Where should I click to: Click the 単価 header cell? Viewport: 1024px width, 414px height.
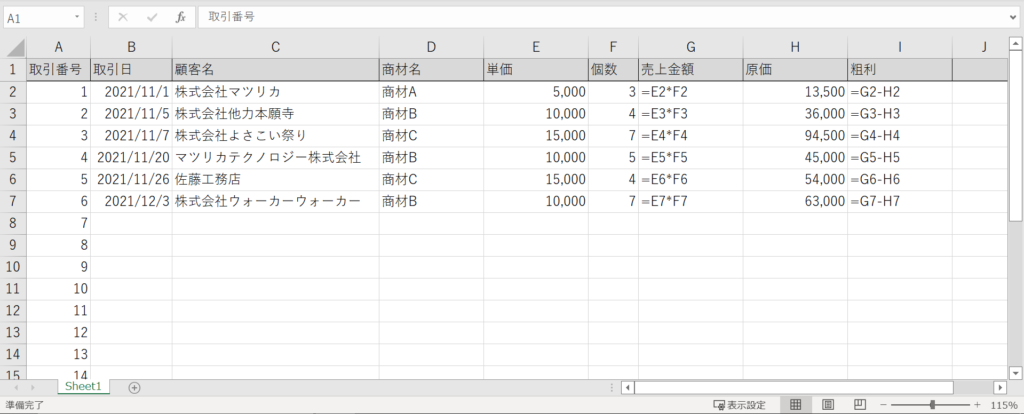coord(536,69)
